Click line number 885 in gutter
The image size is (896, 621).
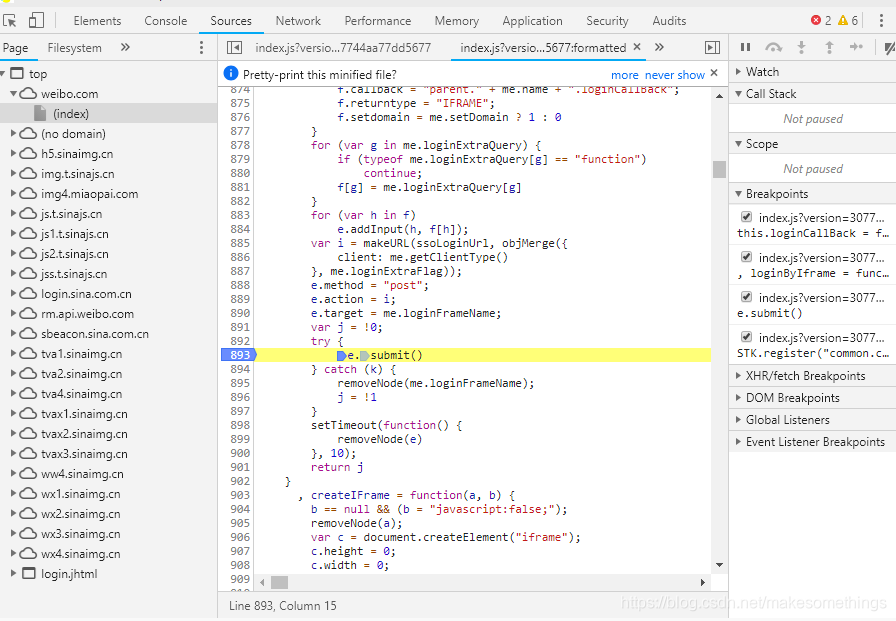[240, 243]
